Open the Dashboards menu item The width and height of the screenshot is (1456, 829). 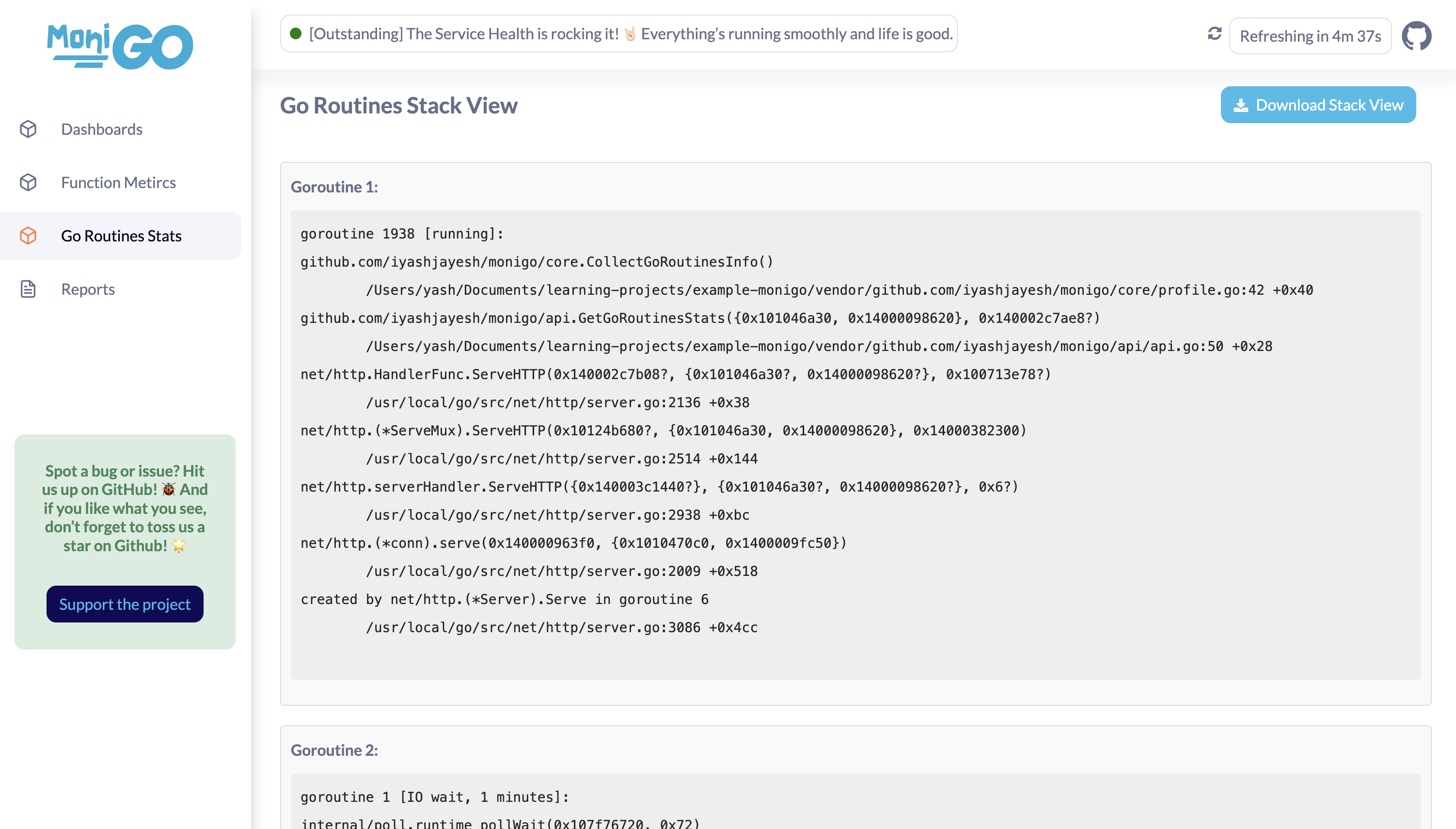[x=102, y=129]
